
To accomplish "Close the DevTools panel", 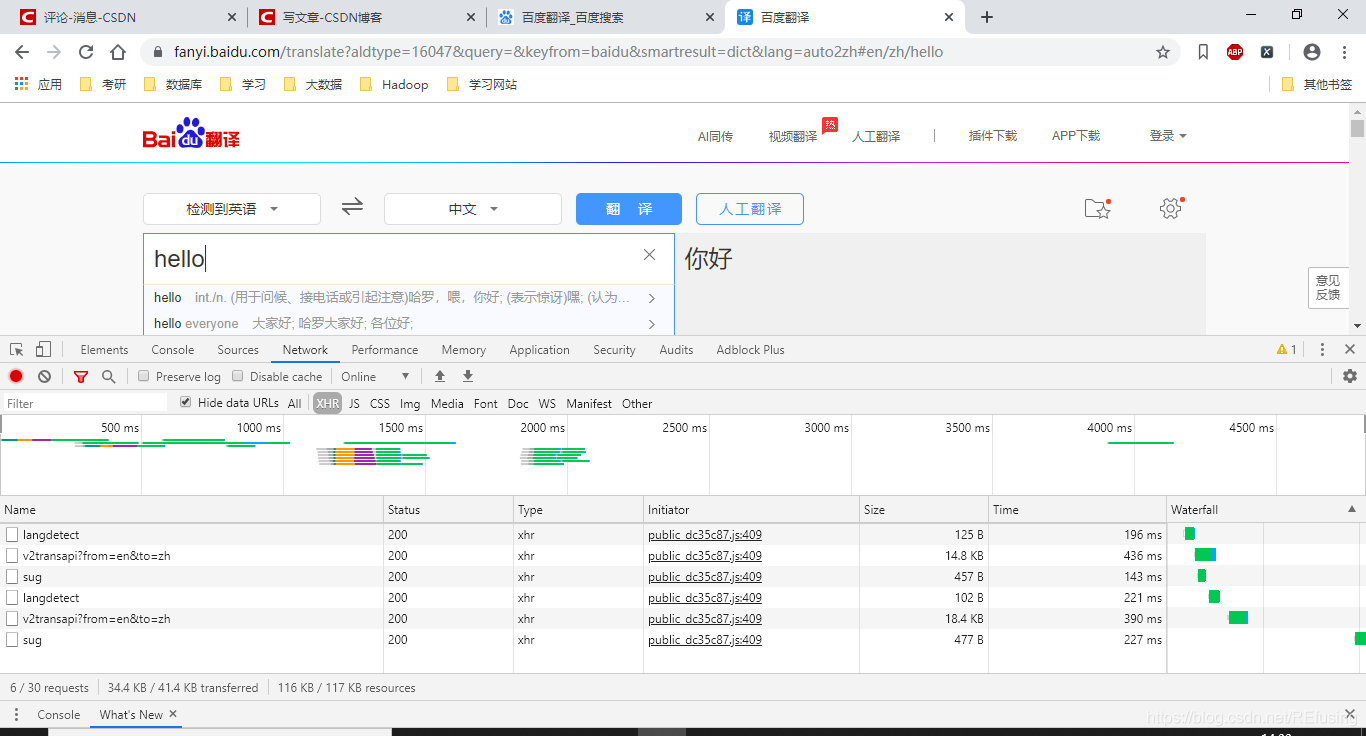I will point(1350,349).
